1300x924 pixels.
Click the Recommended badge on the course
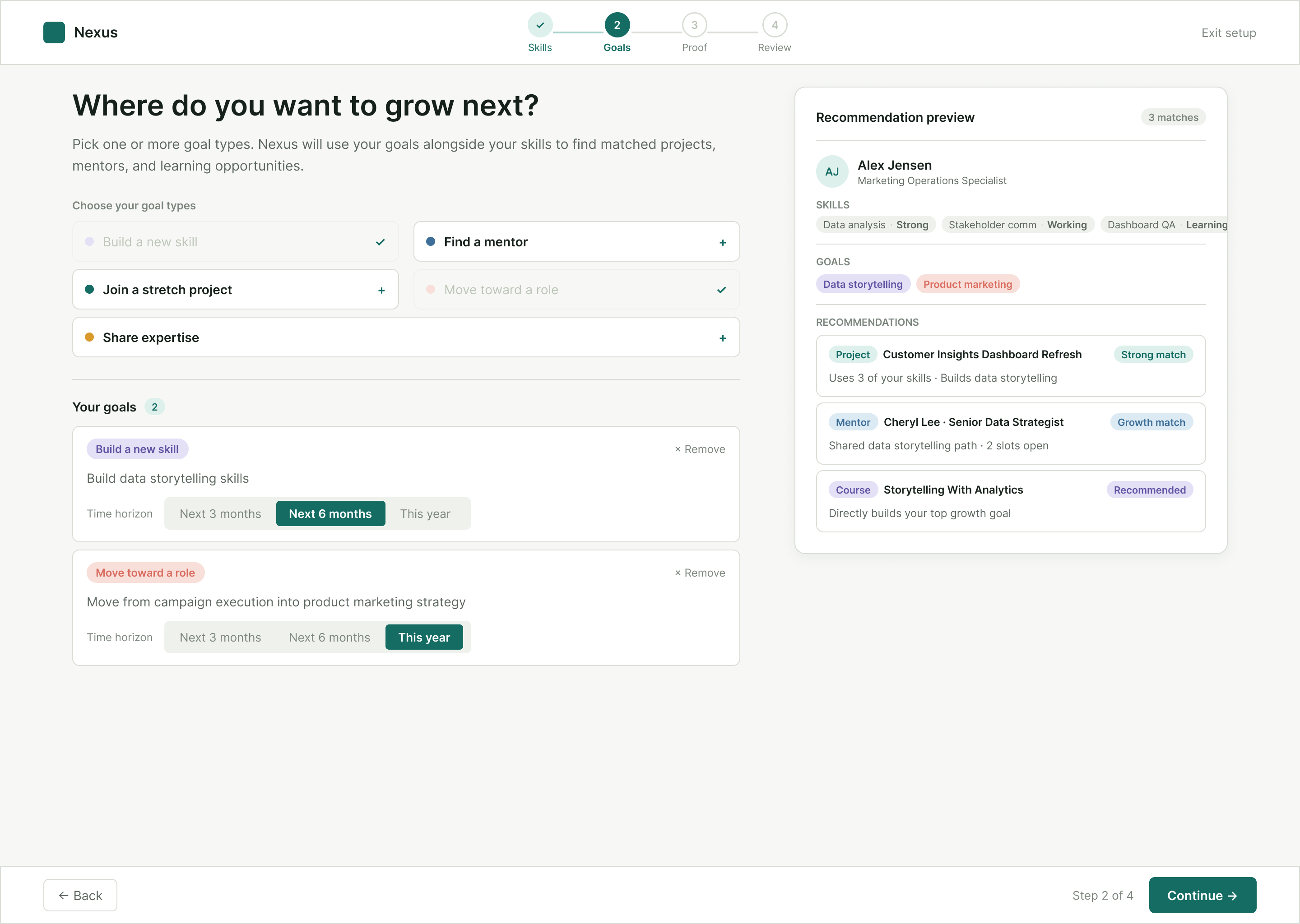pos(1149,490)
